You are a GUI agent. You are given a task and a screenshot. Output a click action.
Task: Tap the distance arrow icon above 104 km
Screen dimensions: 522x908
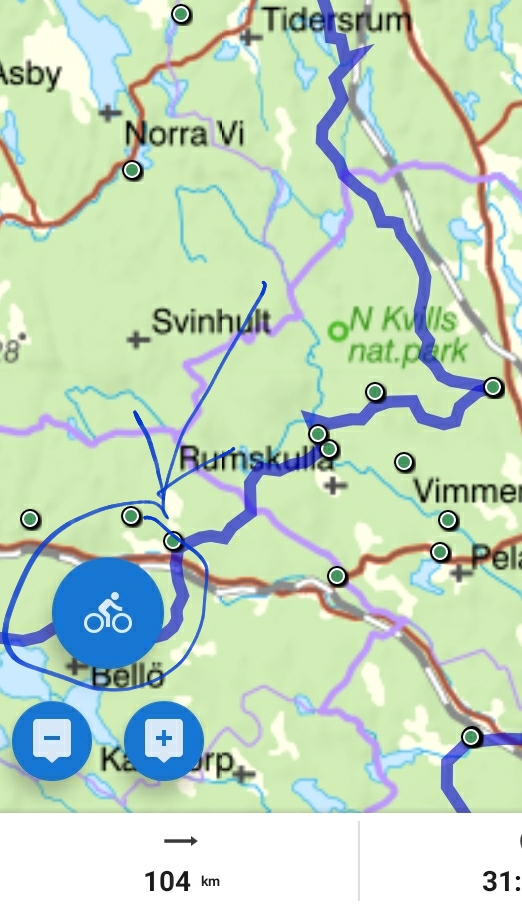click(181, 841)
